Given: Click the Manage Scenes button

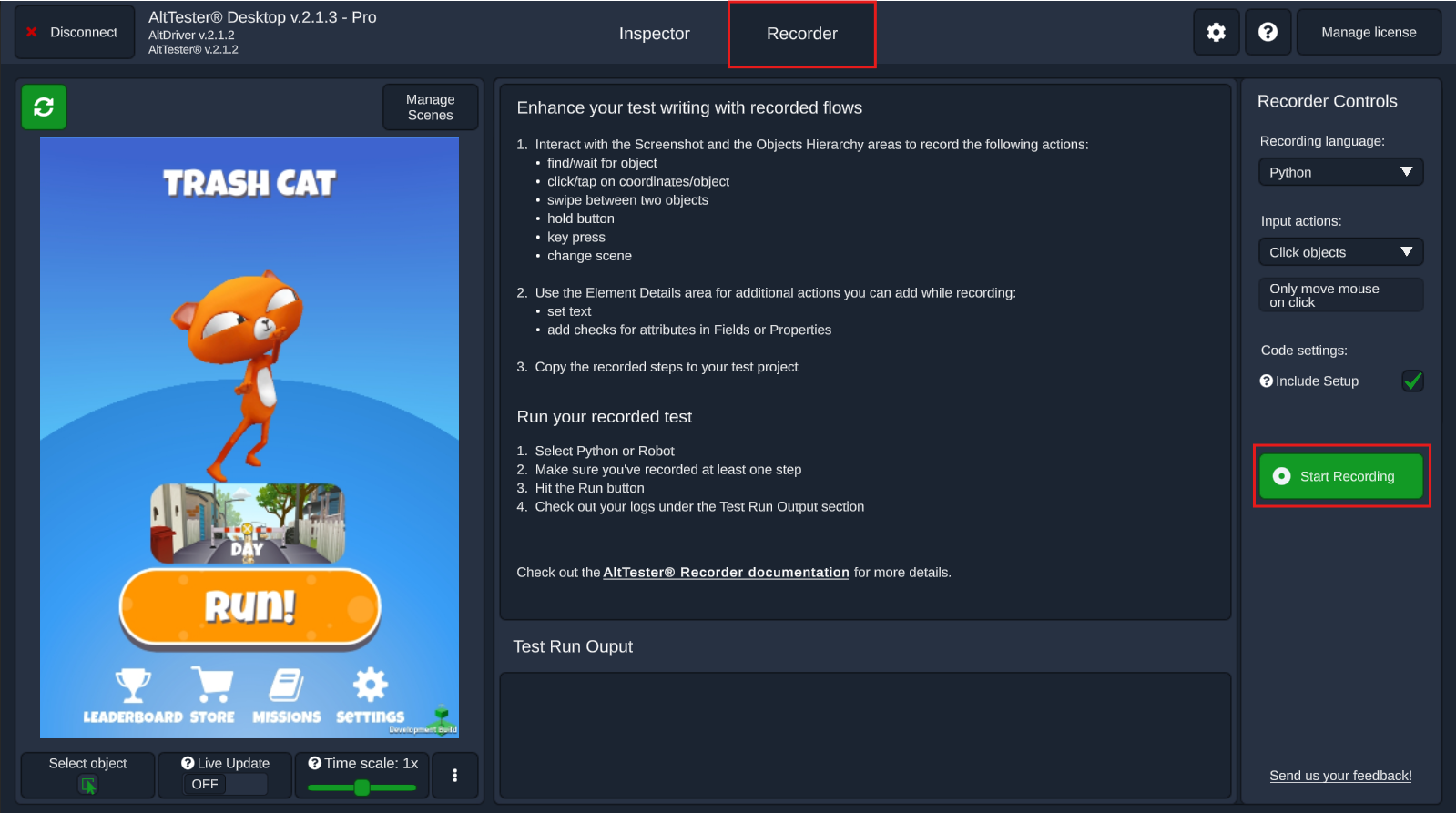Looking at the screenshot, I should point(430,107).
